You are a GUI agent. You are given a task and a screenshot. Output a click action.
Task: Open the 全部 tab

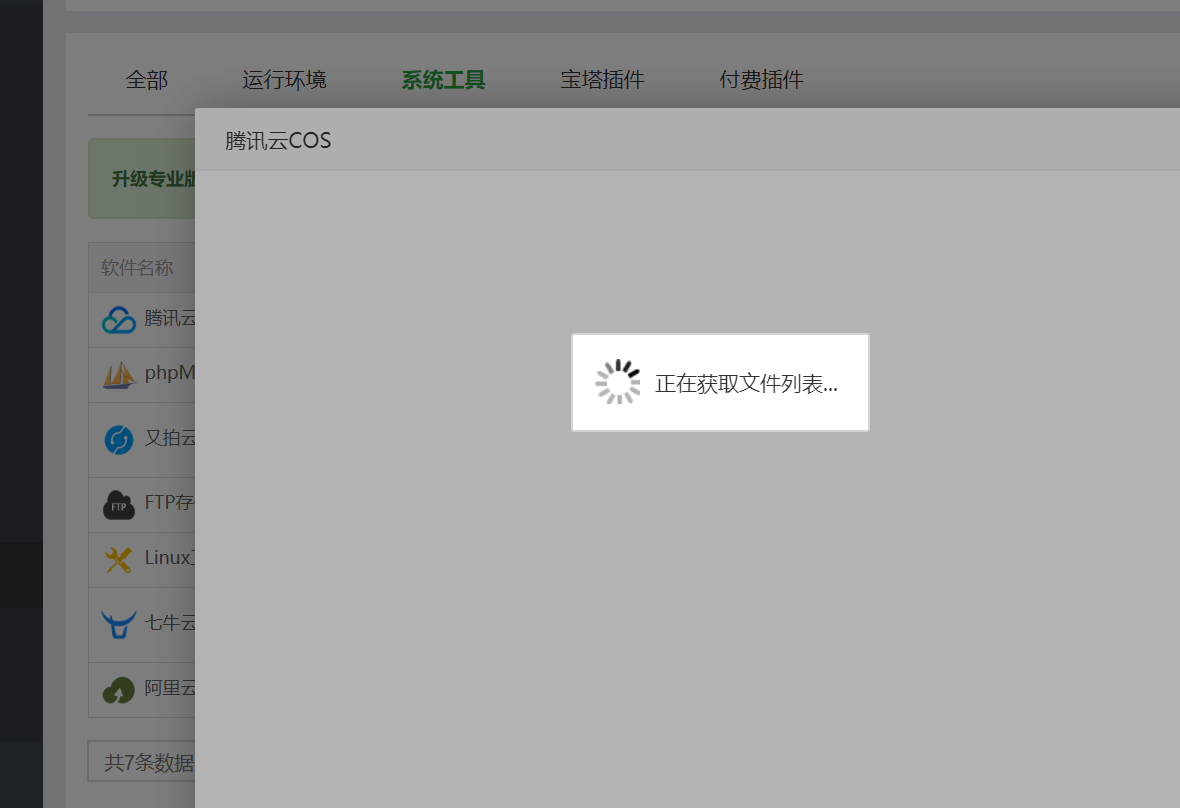[147, 80]
